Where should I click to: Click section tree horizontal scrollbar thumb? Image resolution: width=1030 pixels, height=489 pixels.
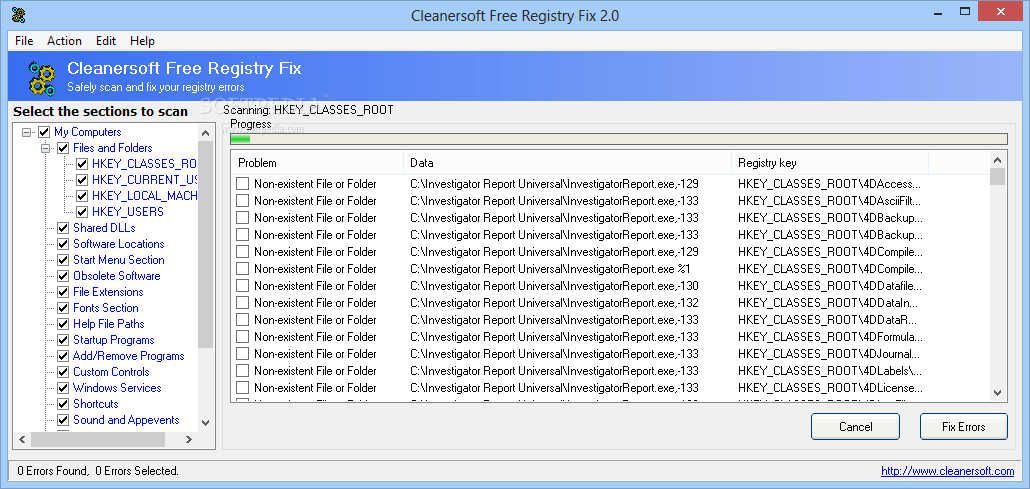click(x=97, y=439)
